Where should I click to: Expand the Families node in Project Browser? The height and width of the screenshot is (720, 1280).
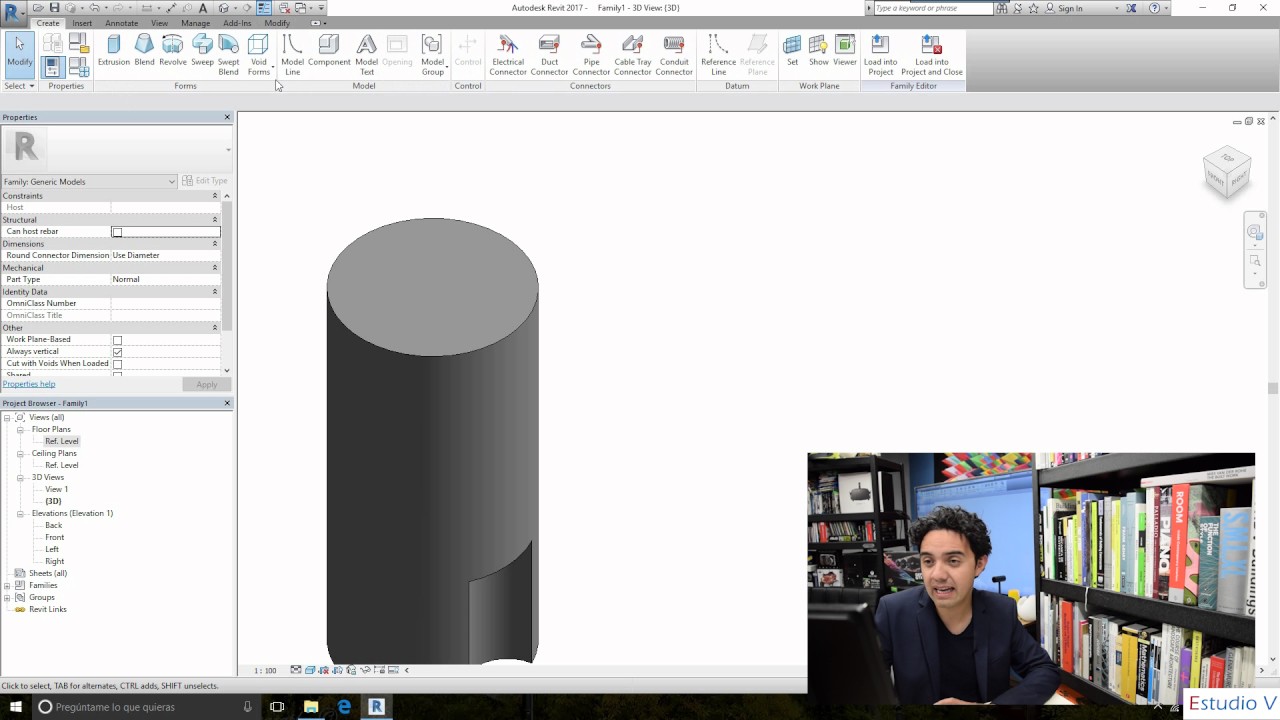7,585
